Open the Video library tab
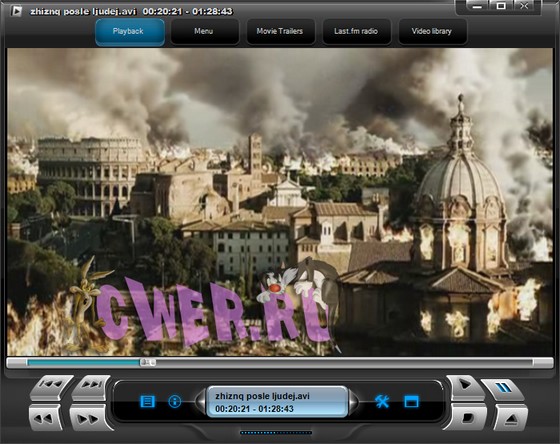560x444 pixels. tap(432, 32)
